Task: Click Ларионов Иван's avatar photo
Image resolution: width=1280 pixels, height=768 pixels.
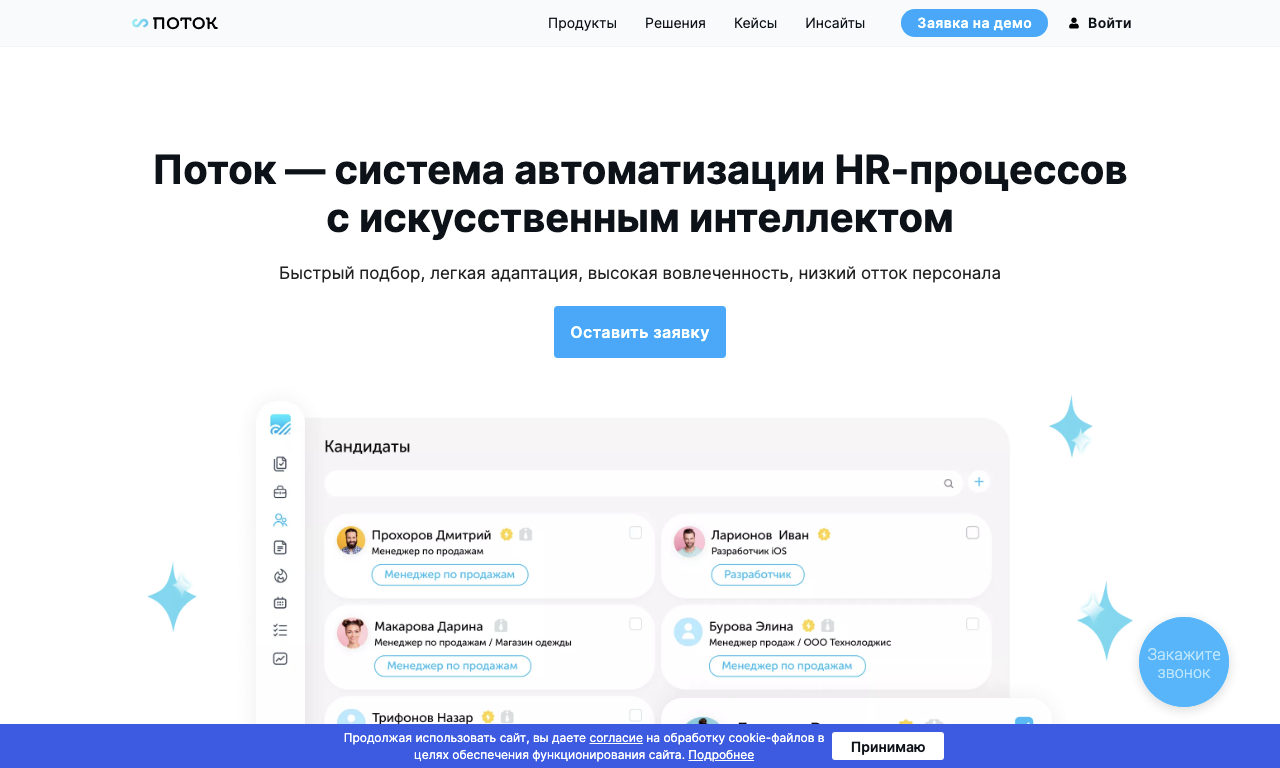Action: pos(689,541)
